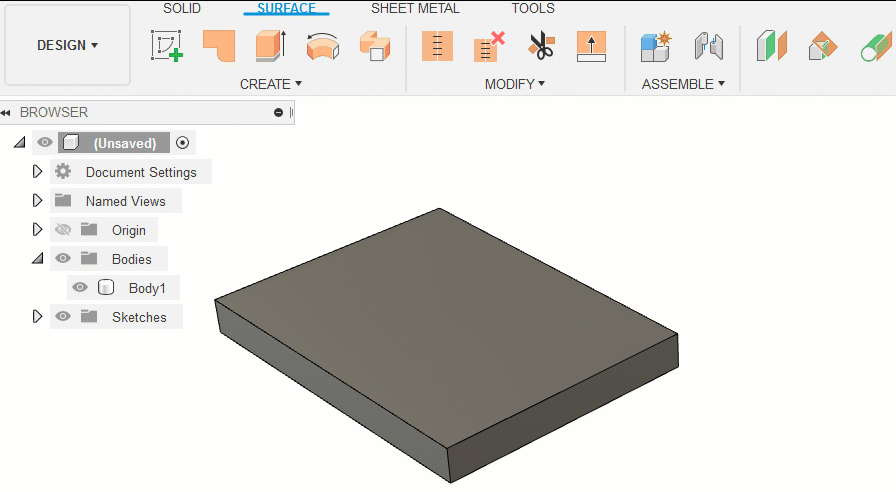Viewport: 896px width, 492px height.
Task: Click the Tangent Plane cylinder icon
Action: tap(876, 46)
